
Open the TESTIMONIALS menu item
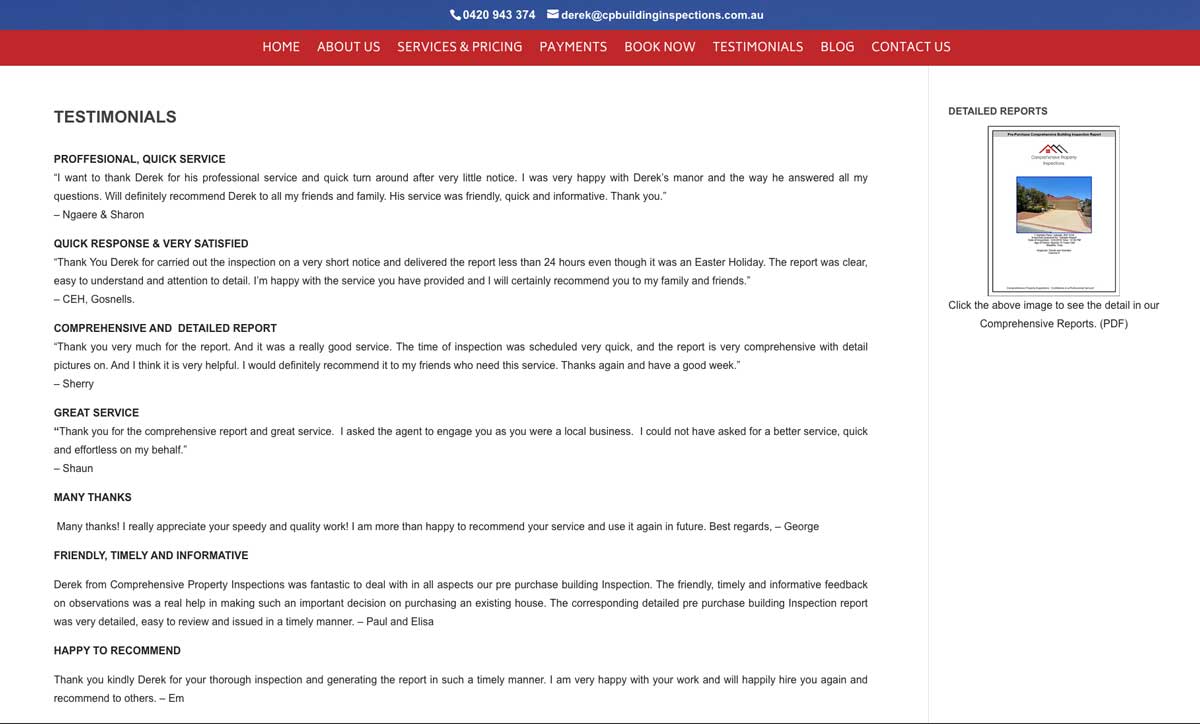(x=757, y=47)
